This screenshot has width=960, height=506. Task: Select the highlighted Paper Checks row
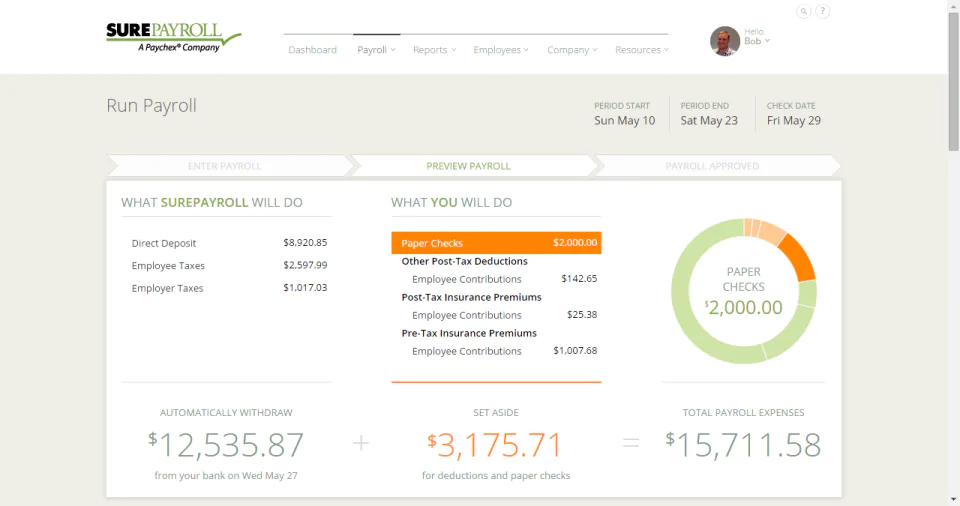click(496, 243)
